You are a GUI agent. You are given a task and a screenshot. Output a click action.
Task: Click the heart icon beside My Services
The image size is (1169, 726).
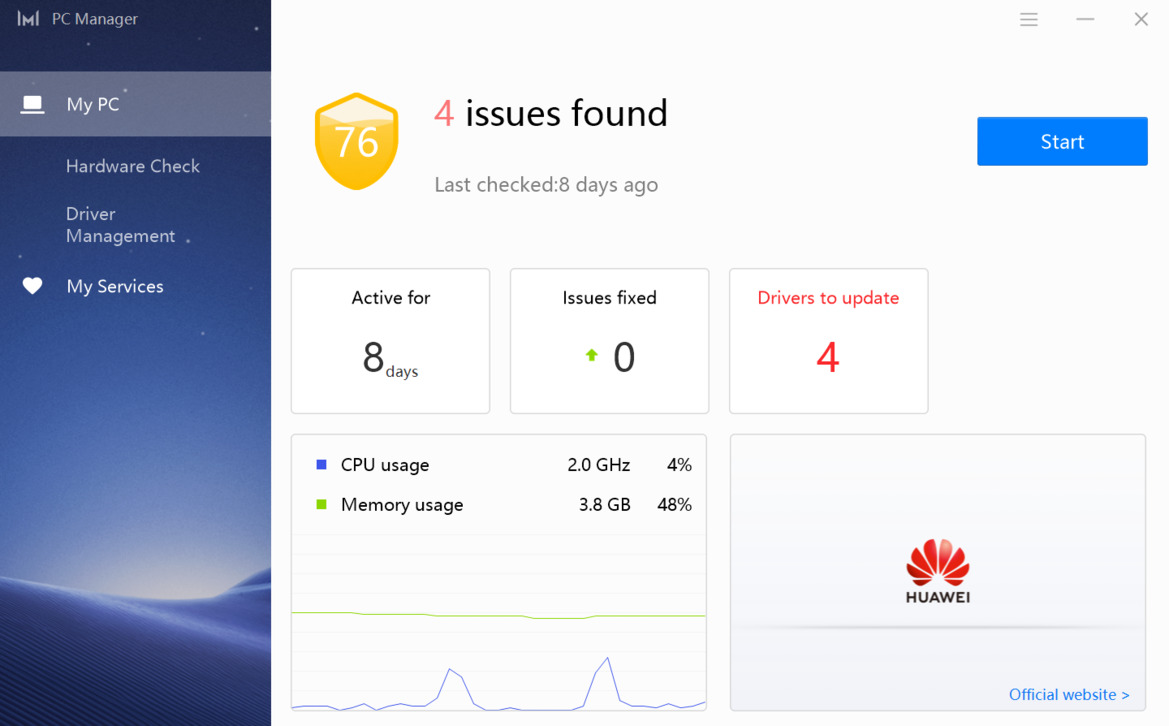32,285
